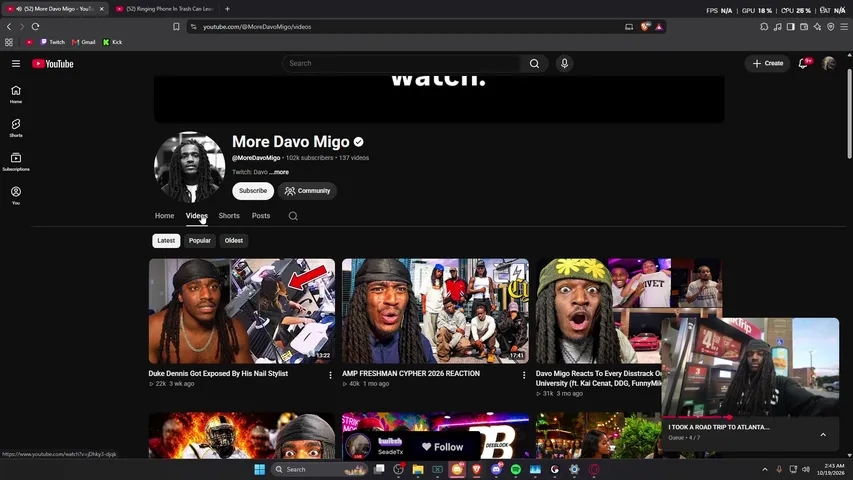The image size is (853, 480).
Task: Focus the YouTube search input field
Action: tap(401, 64)
